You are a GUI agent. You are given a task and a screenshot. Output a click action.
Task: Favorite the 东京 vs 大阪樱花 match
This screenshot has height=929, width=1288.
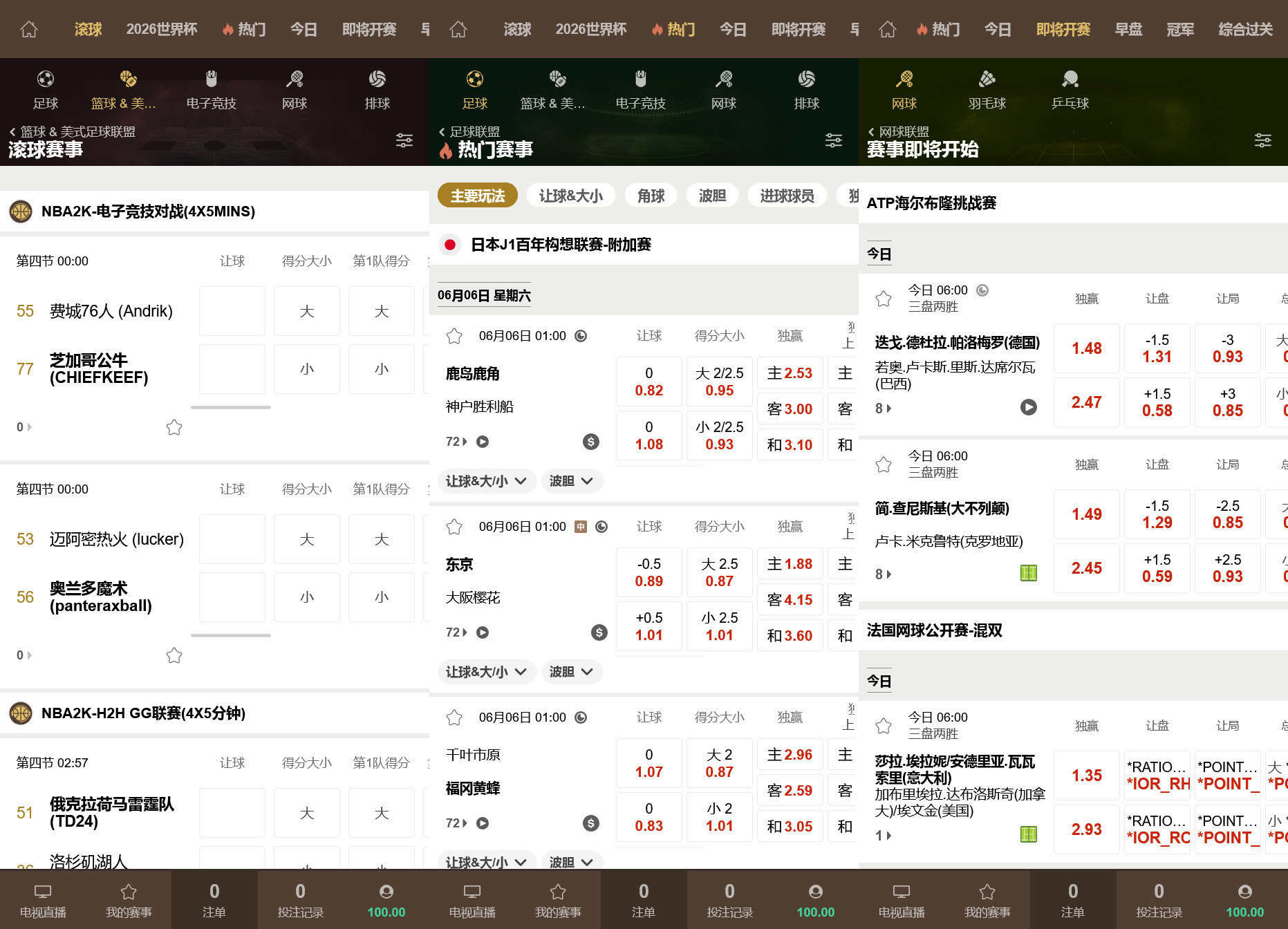click(454, 527)
